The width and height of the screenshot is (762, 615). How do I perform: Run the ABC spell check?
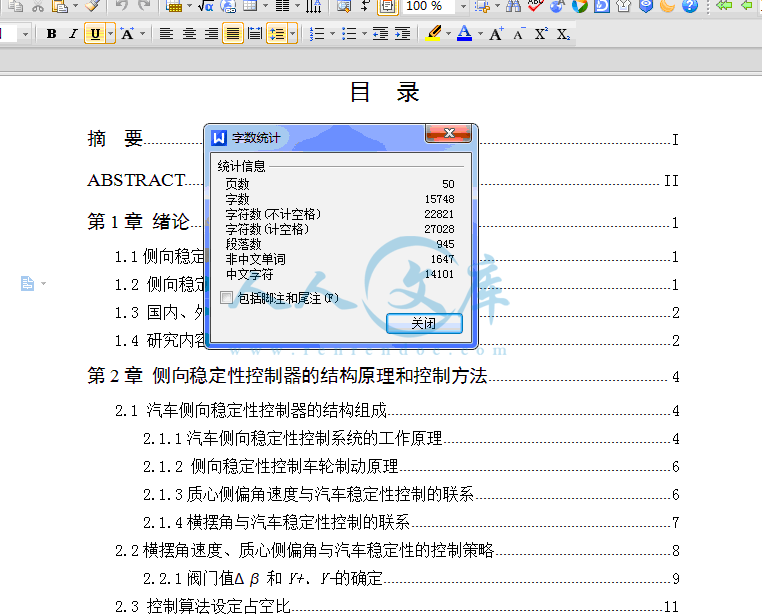(x=536, y=6)
